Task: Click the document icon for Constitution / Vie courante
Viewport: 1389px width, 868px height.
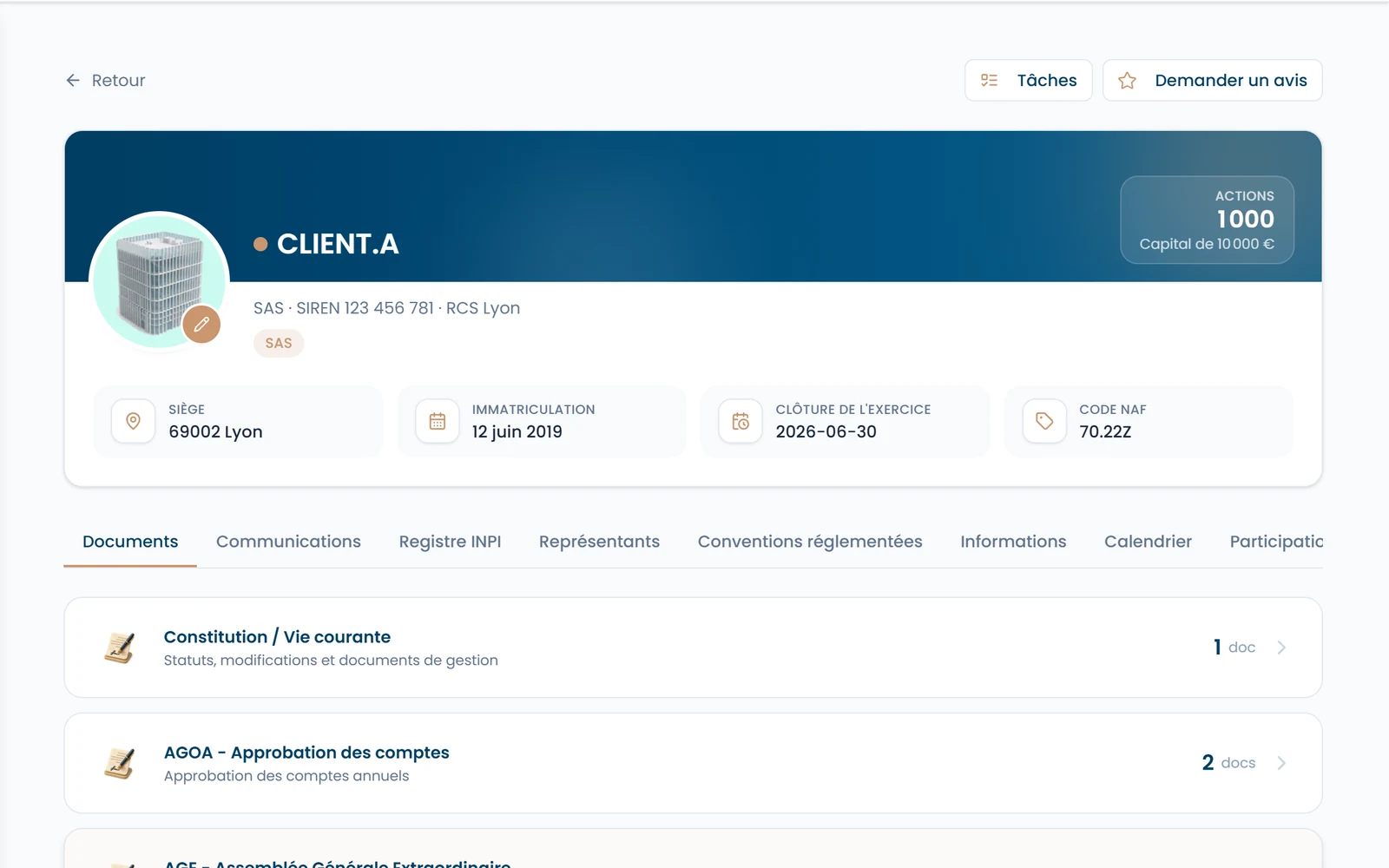Action: [119, 648]
